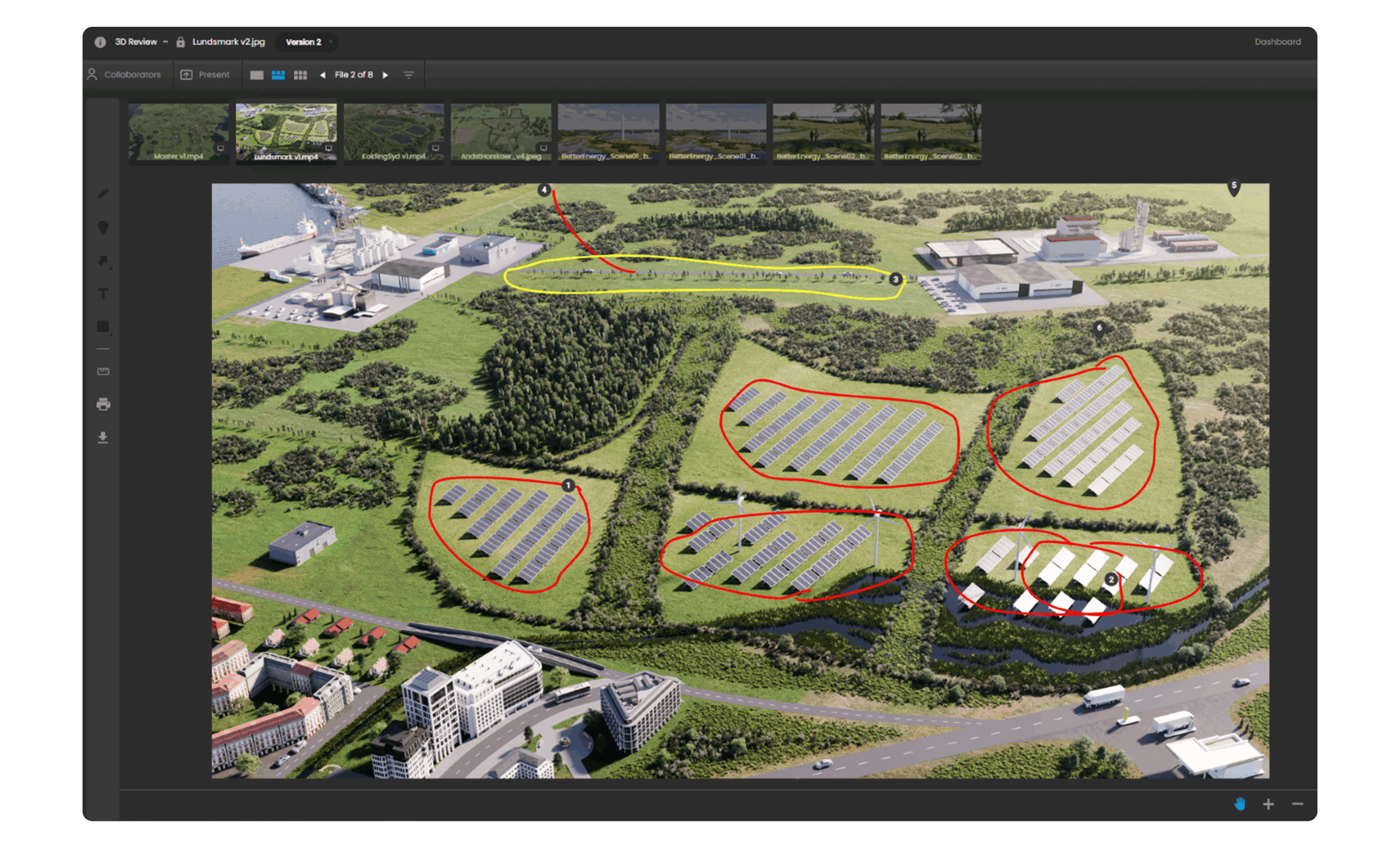Activate the pan hand tool
Viewport: 1400px width, 847px height.
click(x=1240, y=804)
